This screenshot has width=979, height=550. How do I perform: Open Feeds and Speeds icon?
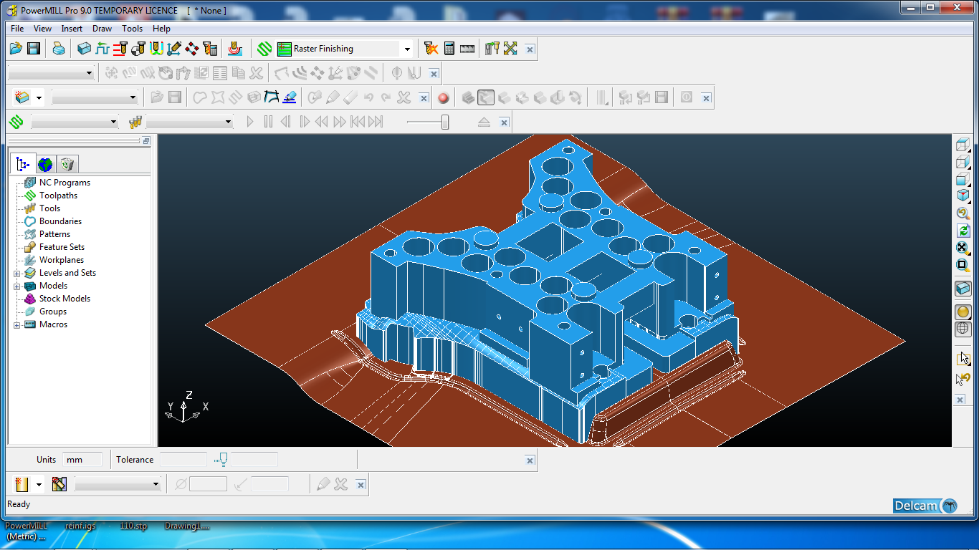(102, 49)
